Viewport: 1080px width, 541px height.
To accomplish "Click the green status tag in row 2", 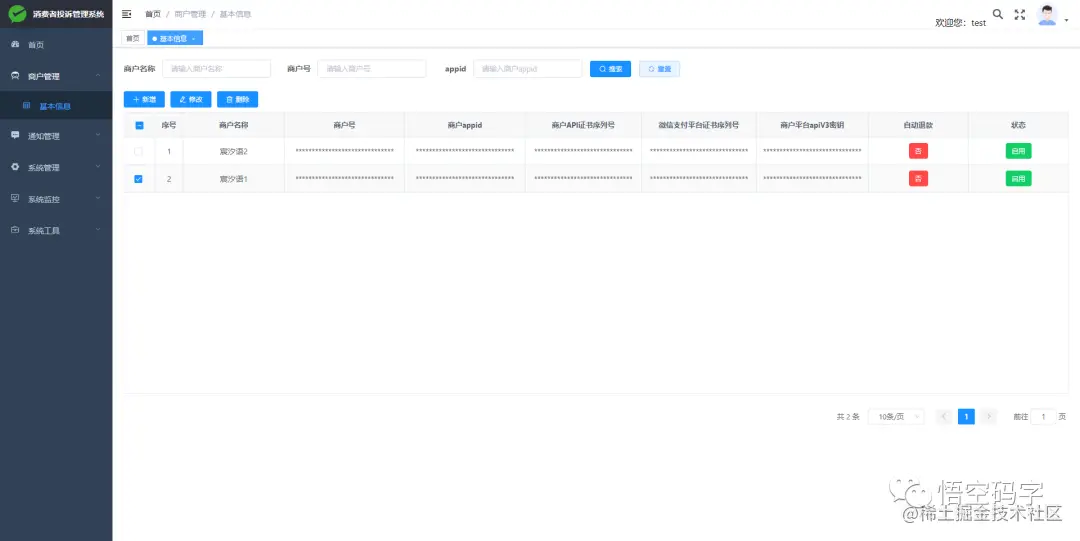I will (x=1018, y=178).
